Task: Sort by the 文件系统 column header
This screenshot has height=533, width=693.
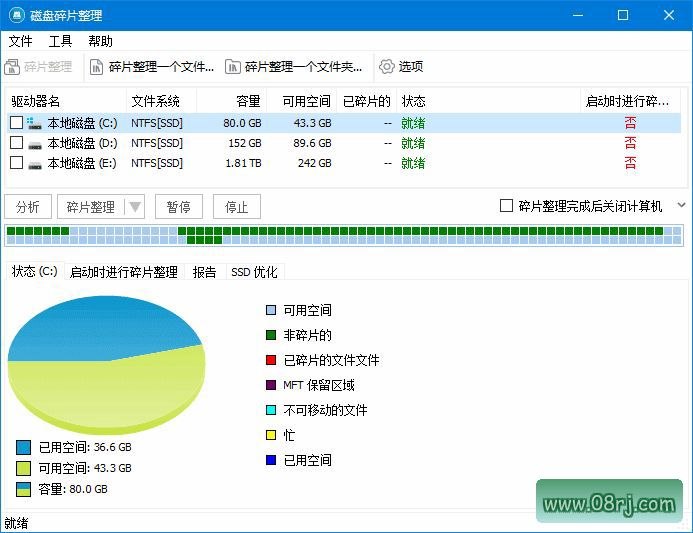Action: pos(161,101)
